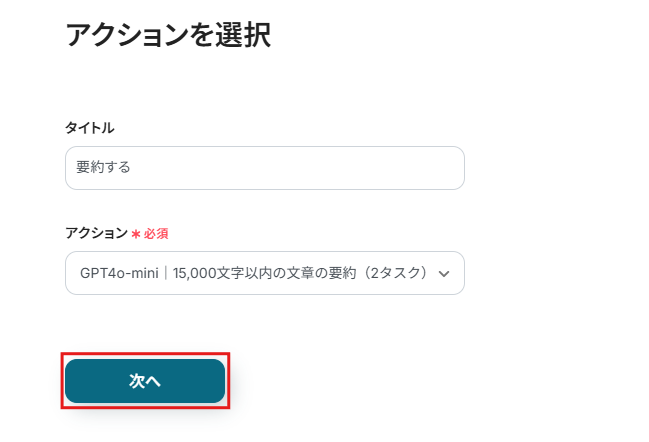Focus the タイトル input field
Image resolution: width=649 pixels, height=442 pixels.
click(264, 168)
